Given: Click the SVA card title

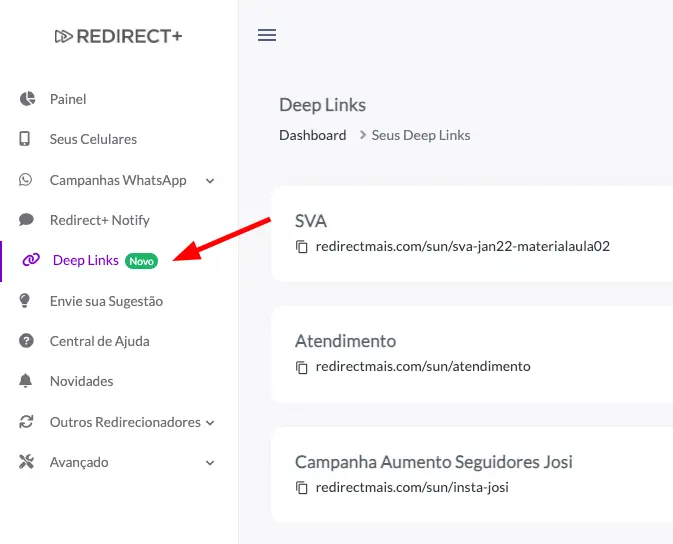Looking at the screenshot, I should 311,221.
